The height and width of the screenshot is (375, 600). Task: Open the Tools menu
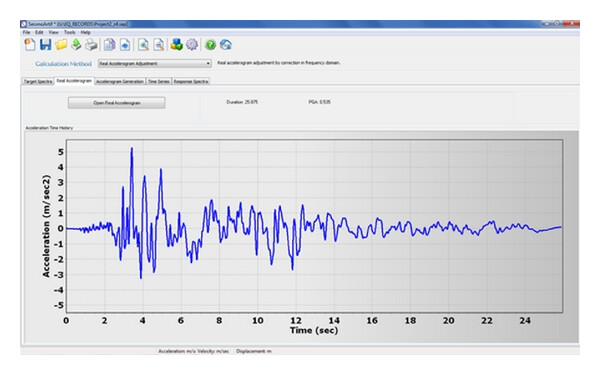pos(70,33)
